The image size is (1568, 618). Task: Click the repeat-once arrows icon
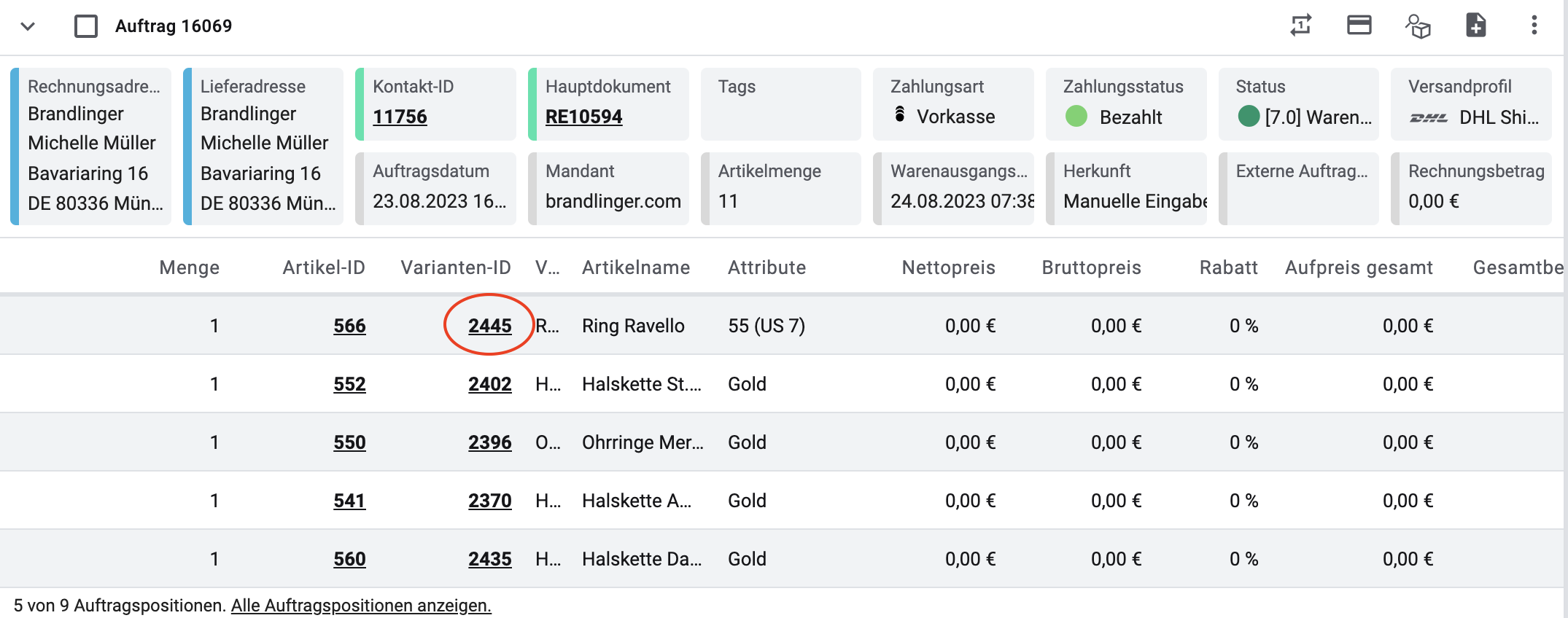1301,26
